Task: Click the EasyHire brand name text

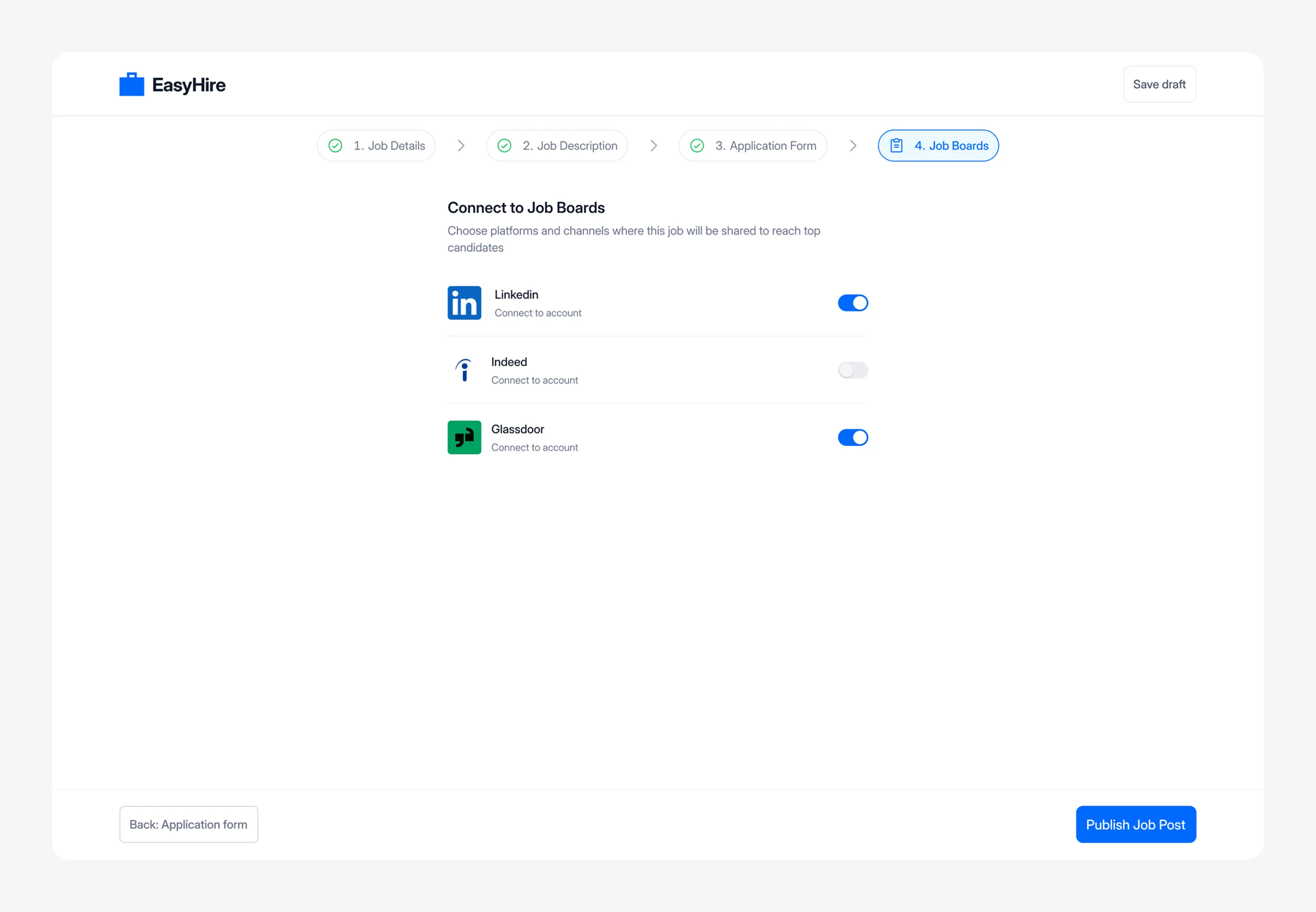Action: (x=189, y=85)
